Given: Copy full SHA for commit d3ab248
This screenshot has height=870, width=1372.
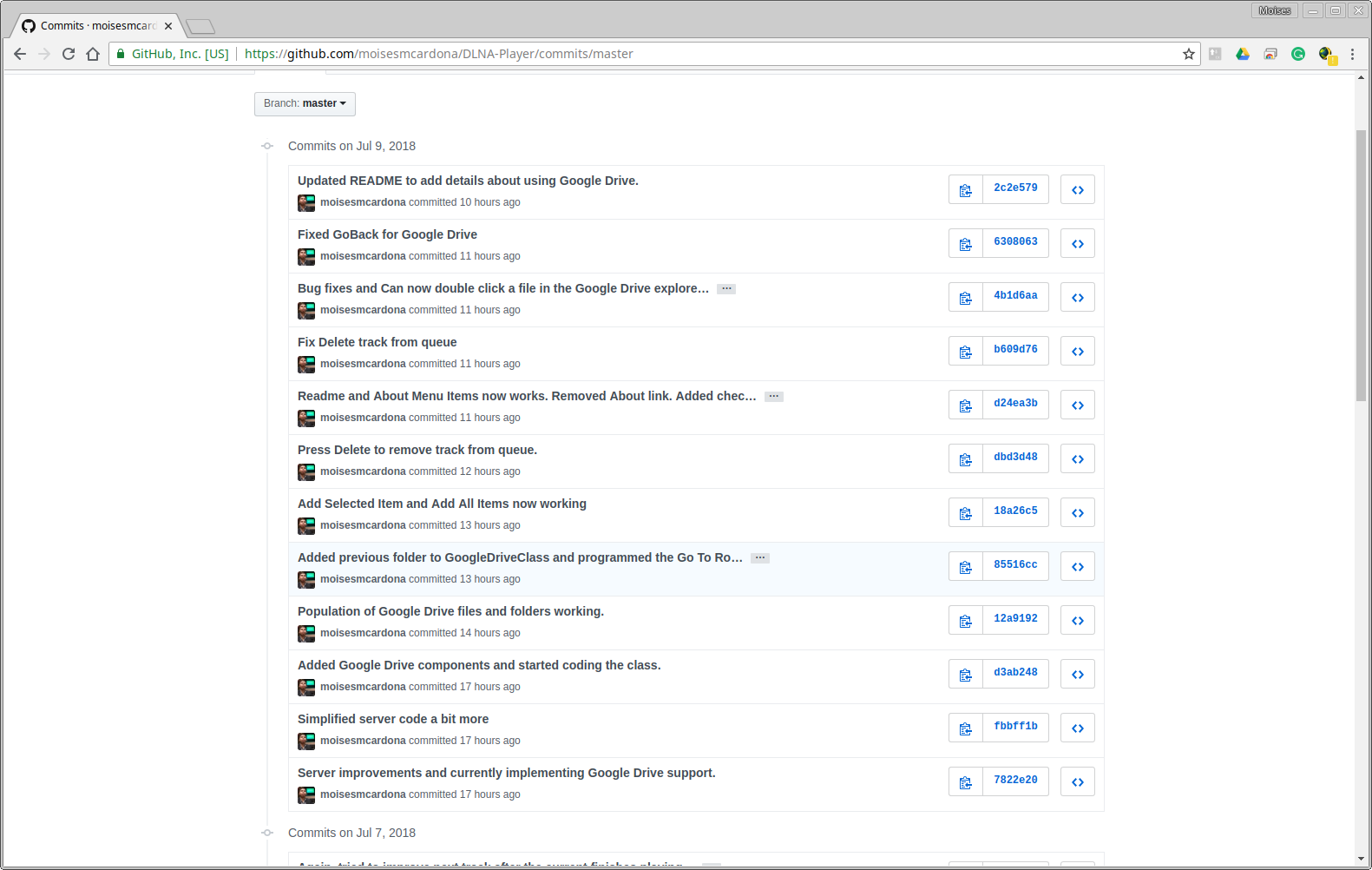Looking at the screenshot, I should click(x=966, y=674).
